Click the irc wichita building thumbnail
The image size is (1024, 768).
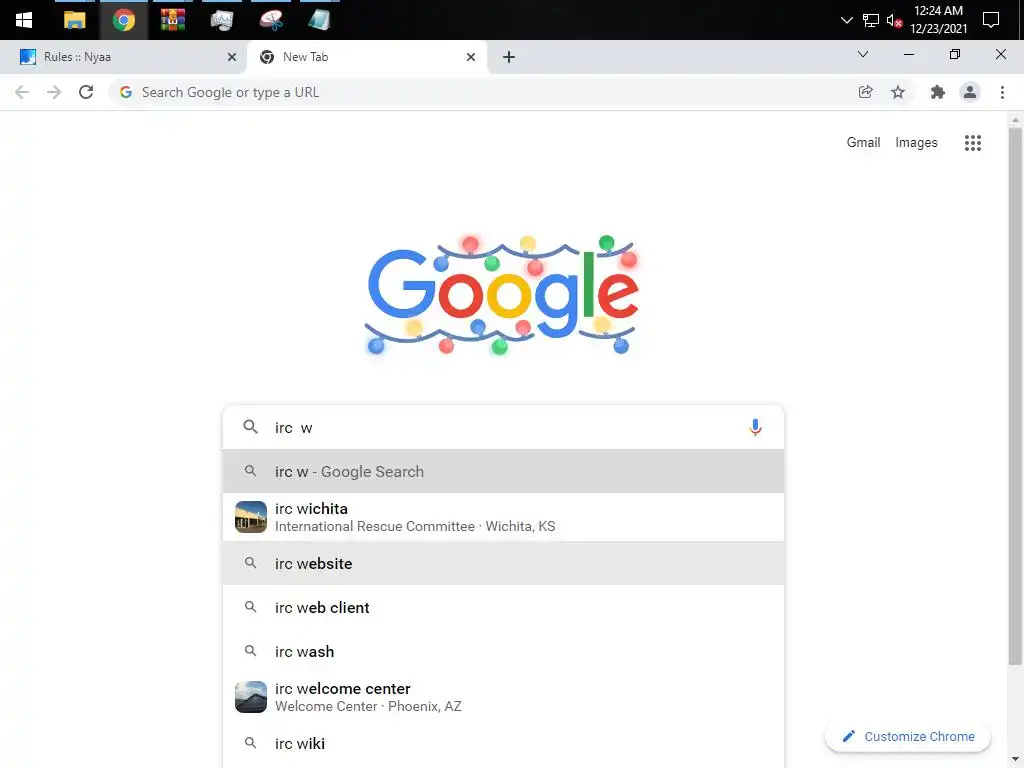[251, 517]
